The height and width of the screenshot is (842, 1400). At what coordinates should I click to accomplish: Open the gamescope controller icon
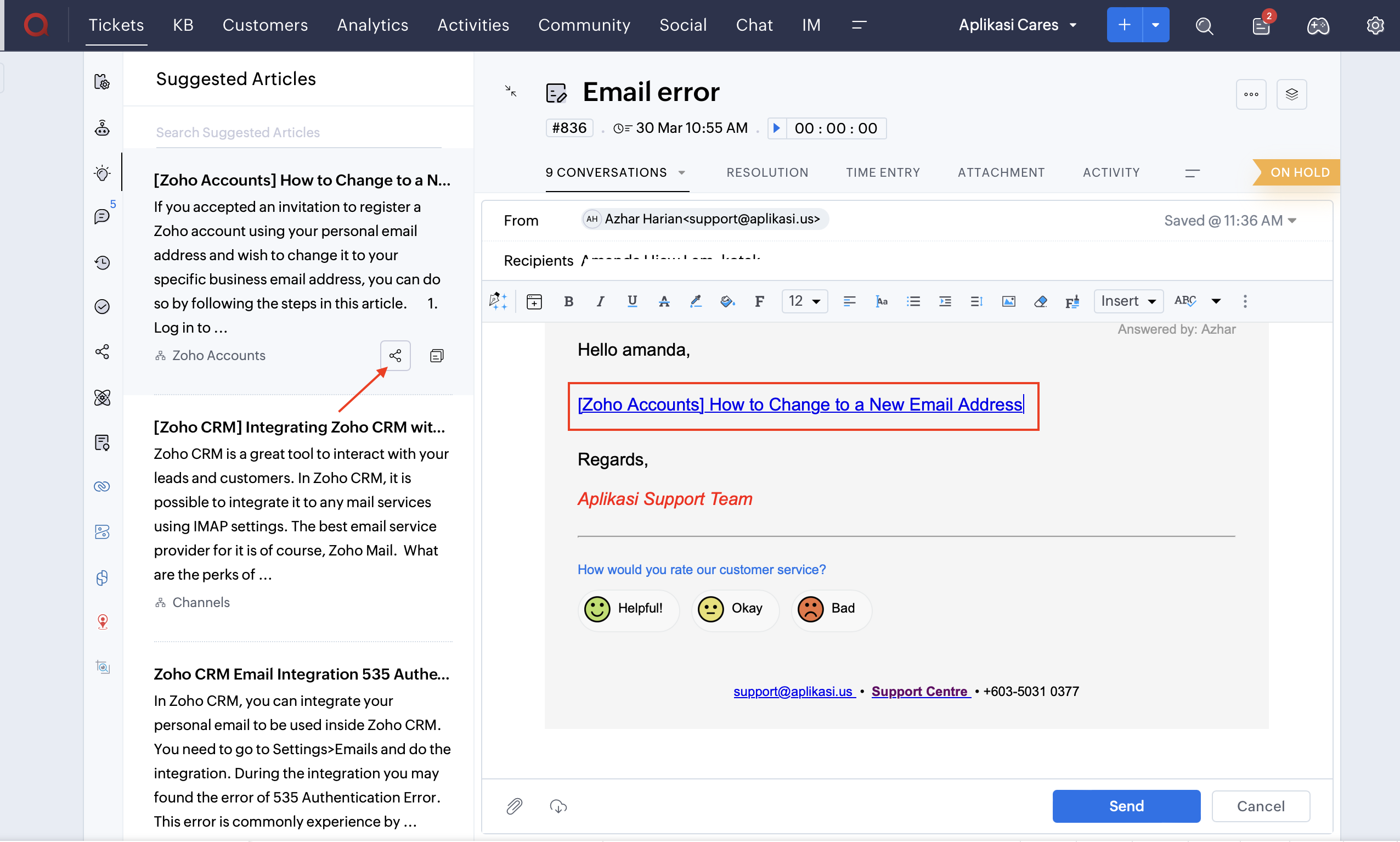[1318, 26]
